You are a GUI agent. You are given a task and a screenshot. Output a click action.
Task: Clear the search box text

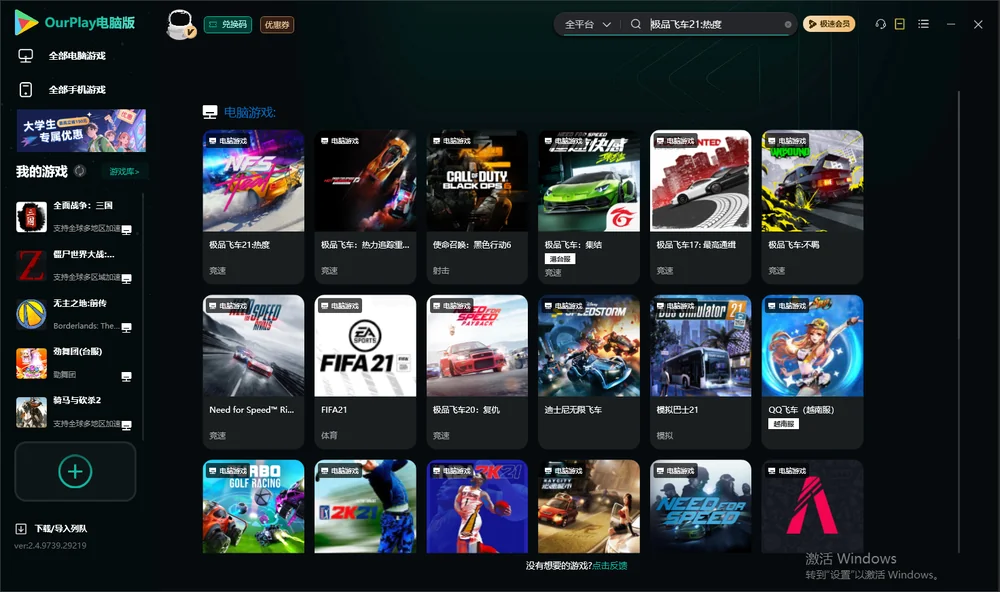(x=788, y=25)
